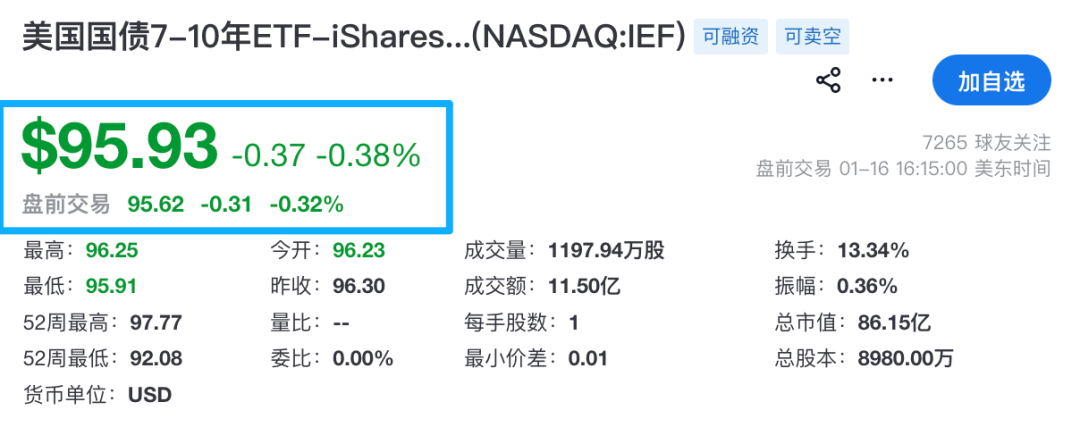Screen dimensions: 1080x427
Task: Click the $95.93 current price
Action: click(119, 146)
